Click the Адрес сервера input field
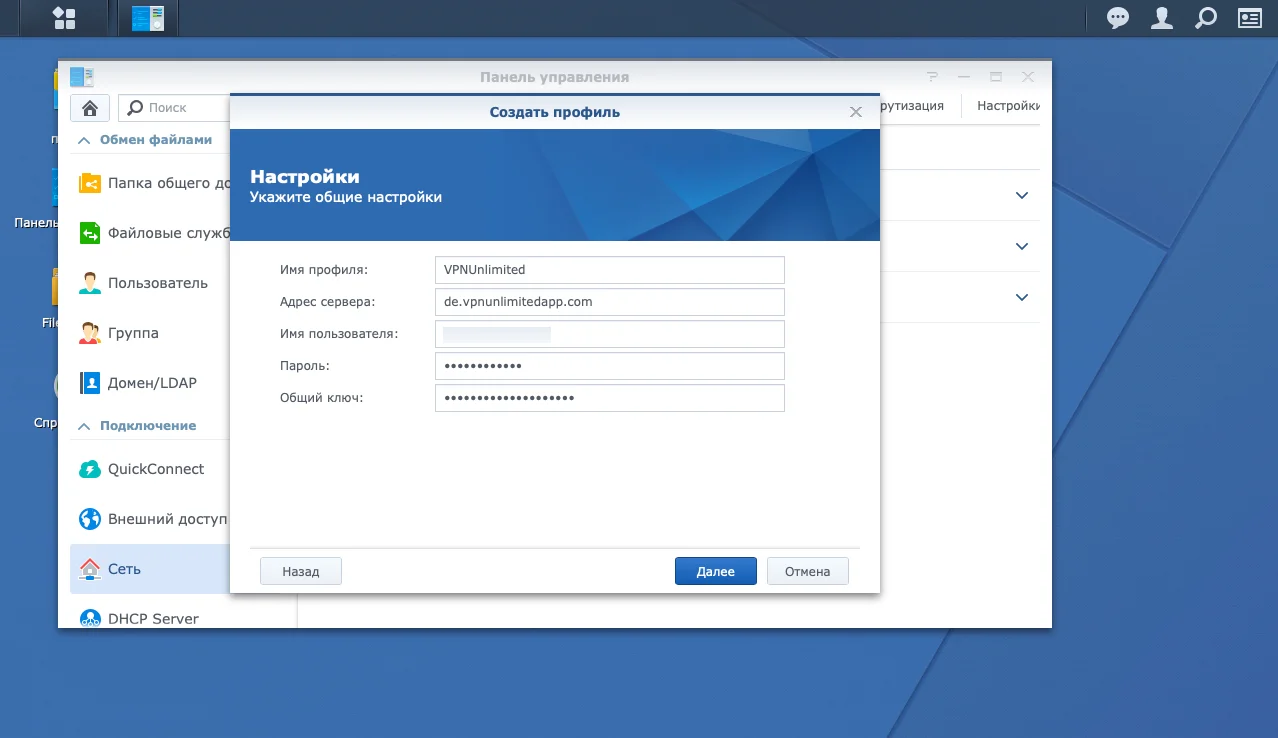Viewport: 1278px width, 738px height. (x=609, y=301)
